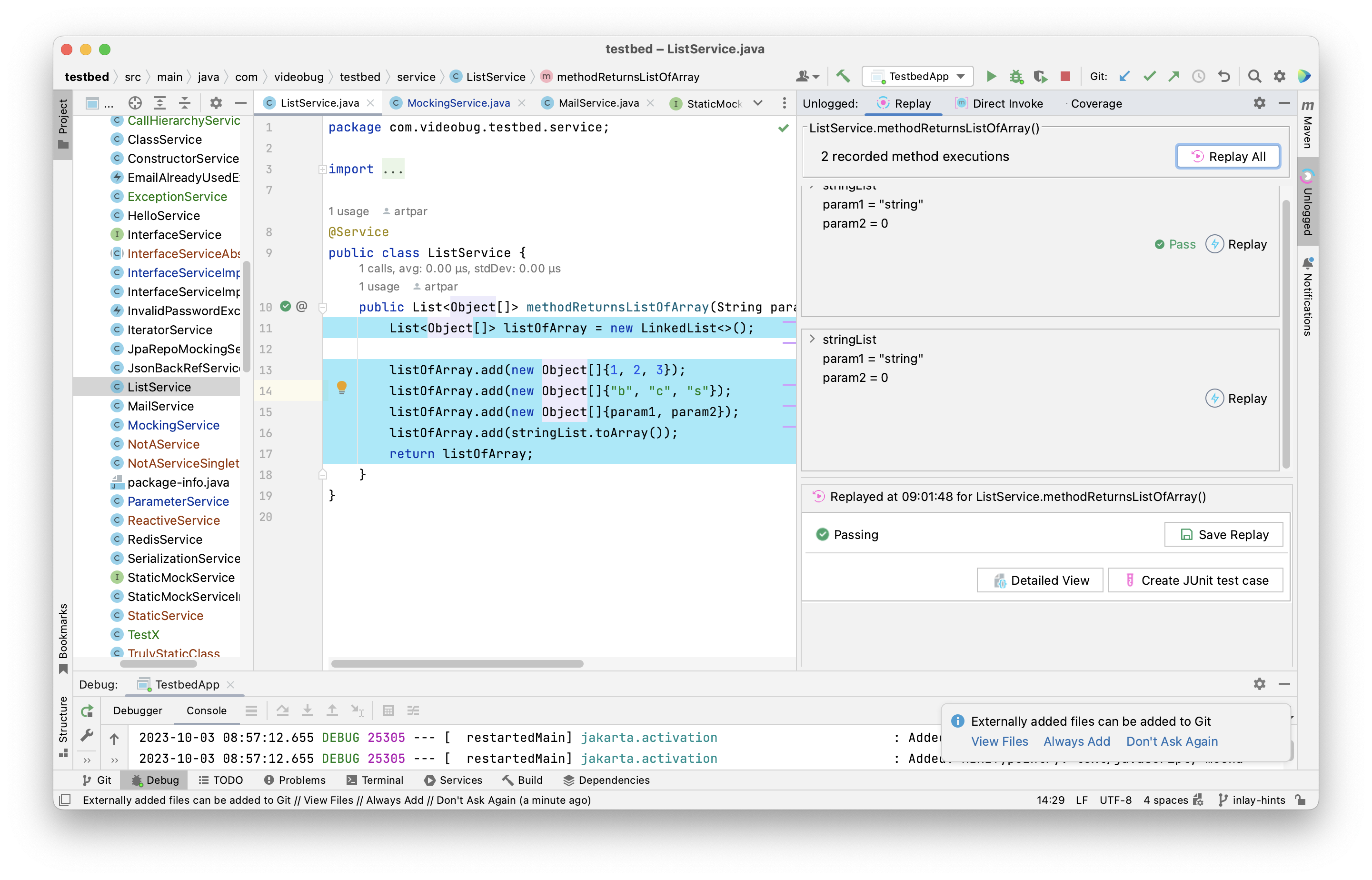Click the yellow lightbulb intention icon

(342, 388)
